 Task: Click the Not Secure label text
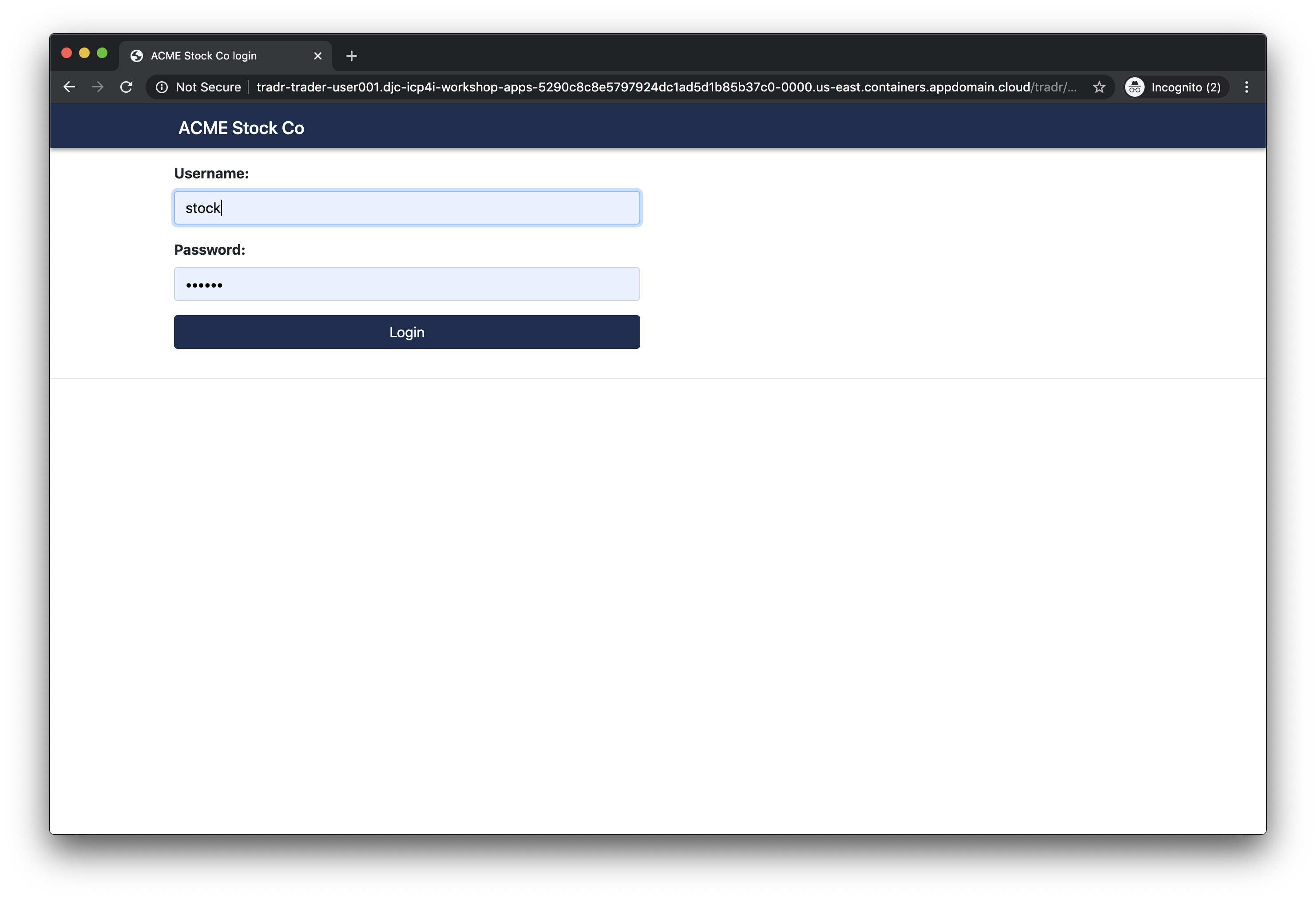208,87
